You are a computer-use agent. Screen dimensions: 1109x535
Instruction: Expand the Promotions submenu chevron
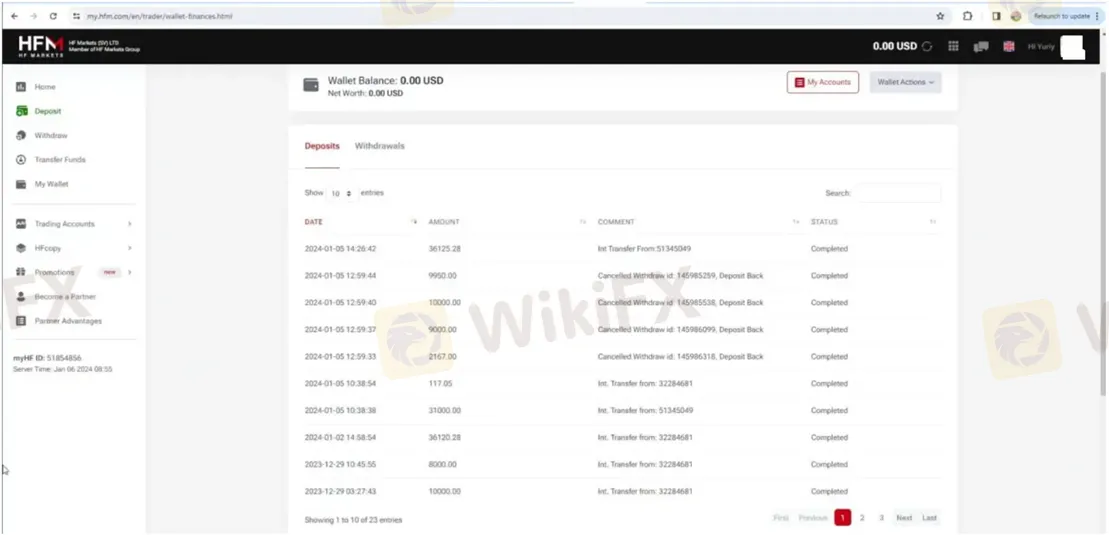(129, 272)
